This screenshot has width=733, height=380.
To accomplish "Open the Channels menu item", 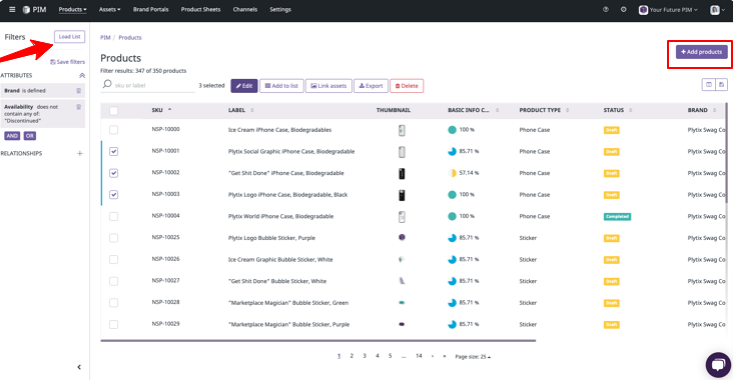I will click(245, 9).
